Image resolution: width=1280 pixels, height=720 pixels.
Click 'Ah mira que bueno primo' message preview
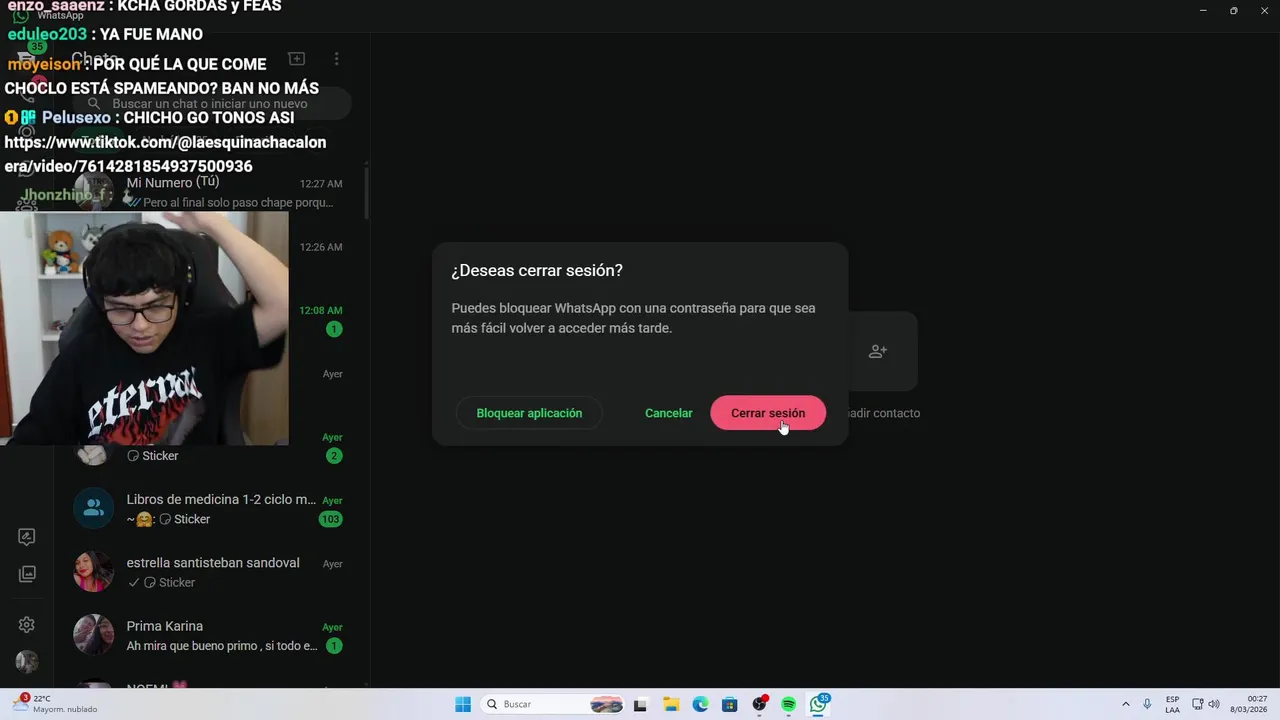click(x=222, y=646)
